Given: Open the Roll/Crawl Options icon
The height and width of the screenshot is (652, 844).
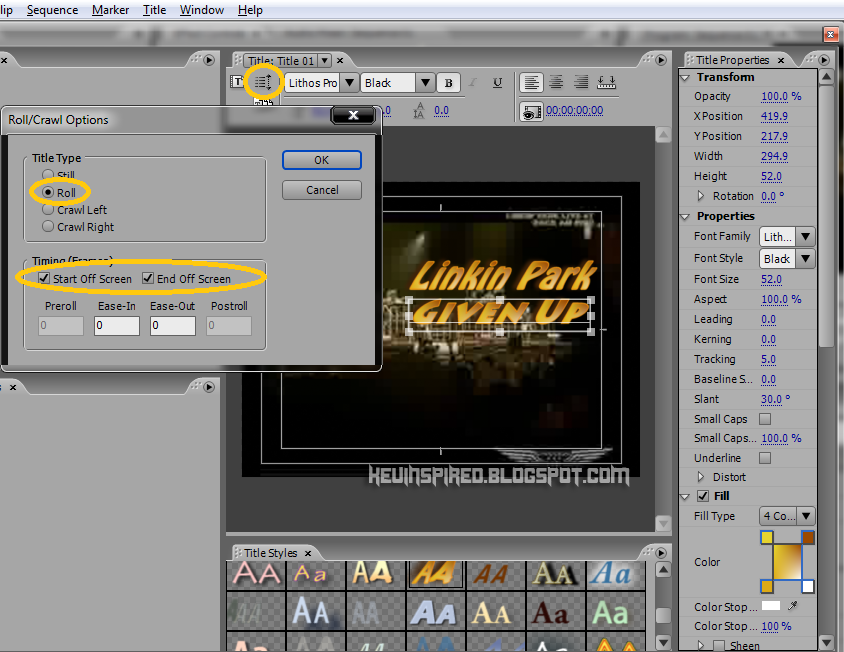Looking at the screenshot, I should pos(263,82).
